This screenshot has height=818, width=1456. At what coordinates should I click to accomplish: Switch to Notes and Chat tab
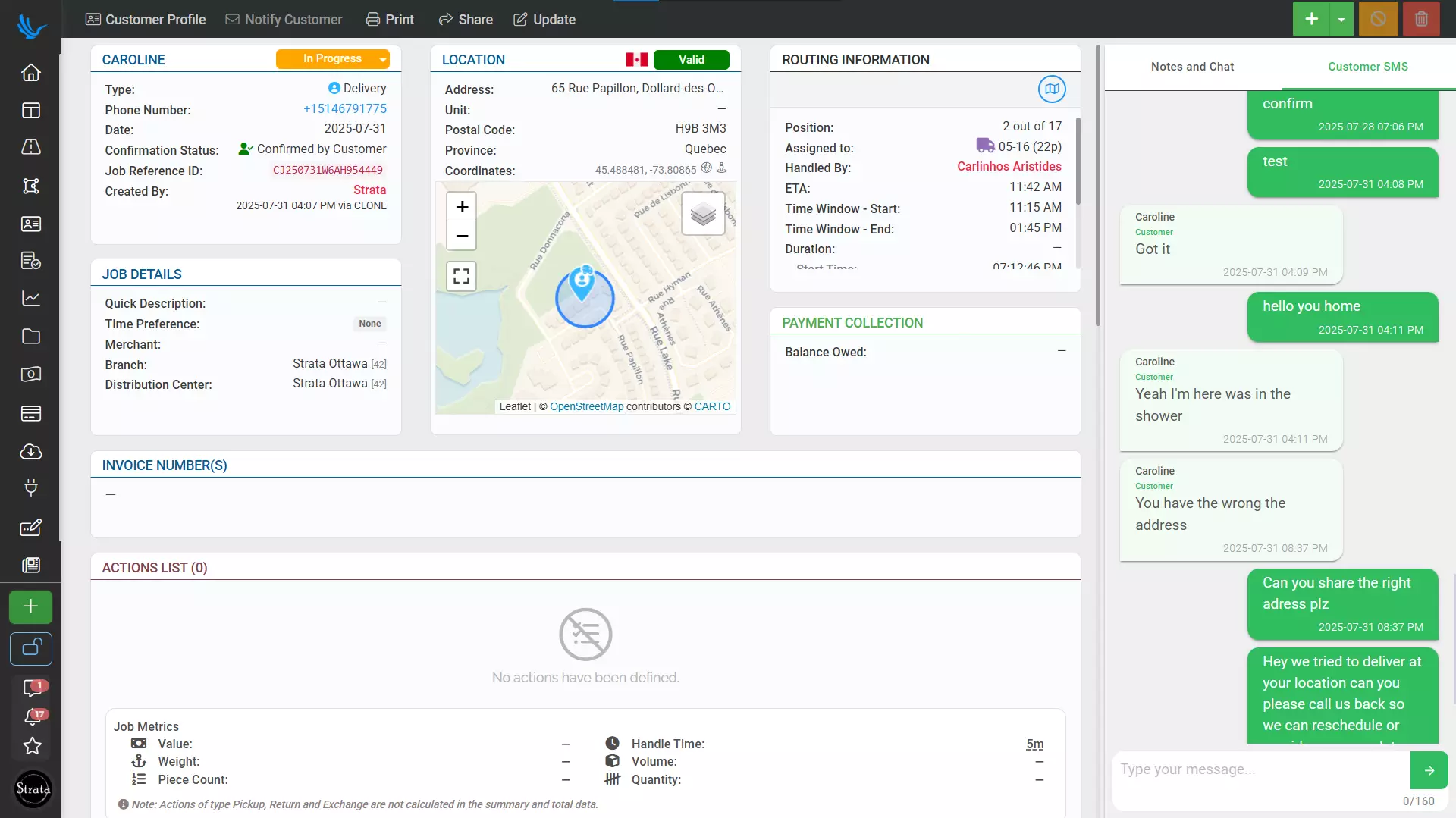point(1192,67)
